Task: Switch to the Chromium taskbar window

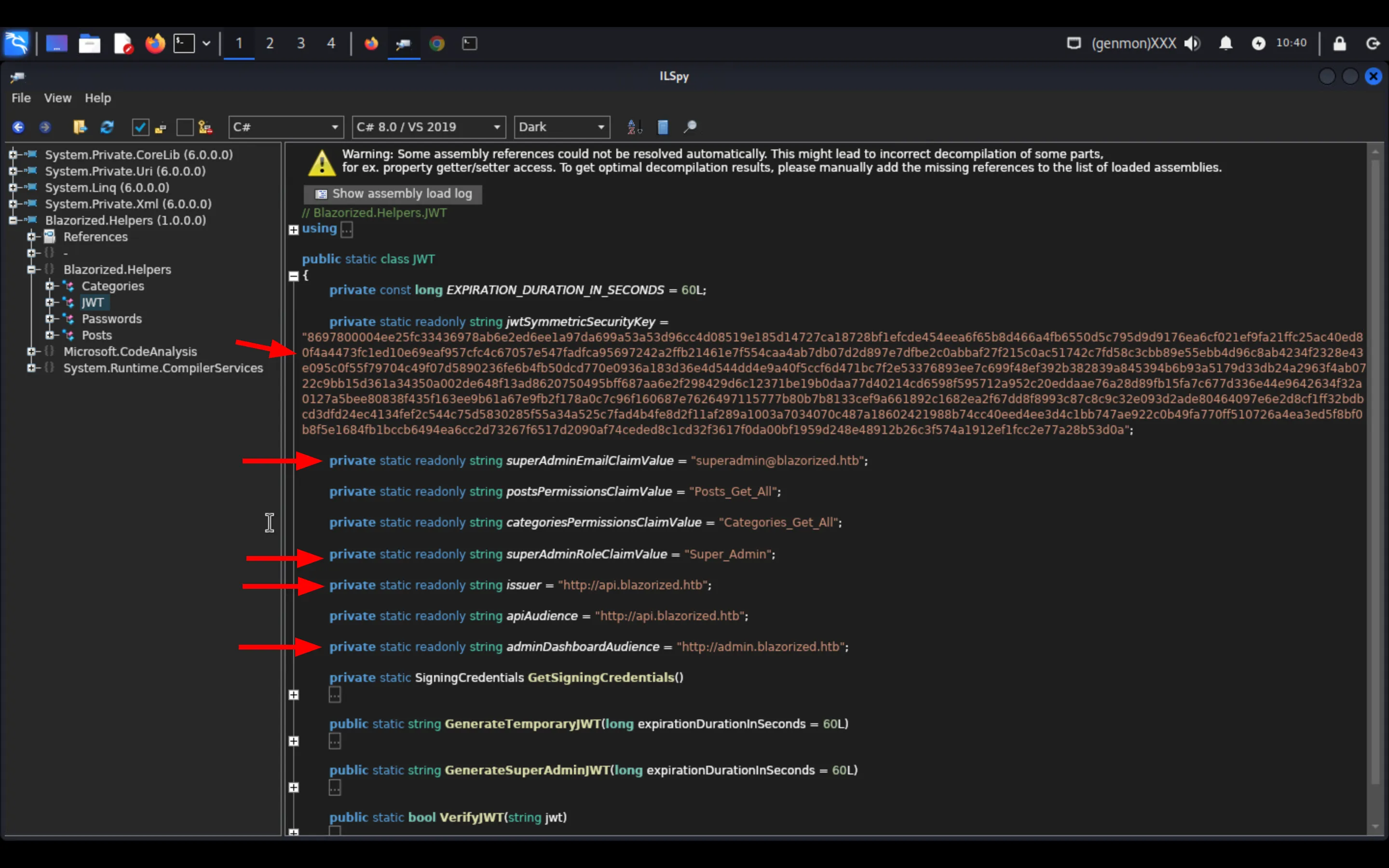Action: 437,43
